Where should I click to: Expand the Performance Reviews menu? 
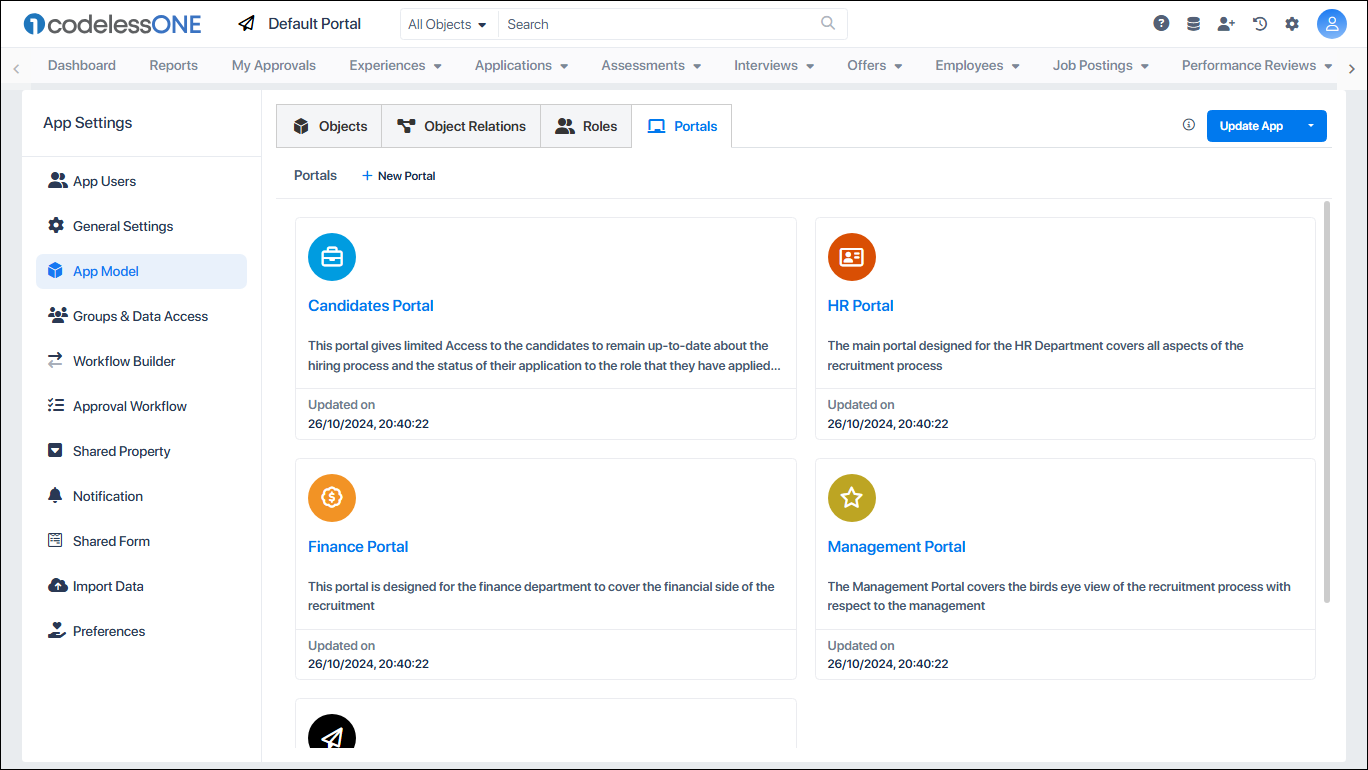1257,65
